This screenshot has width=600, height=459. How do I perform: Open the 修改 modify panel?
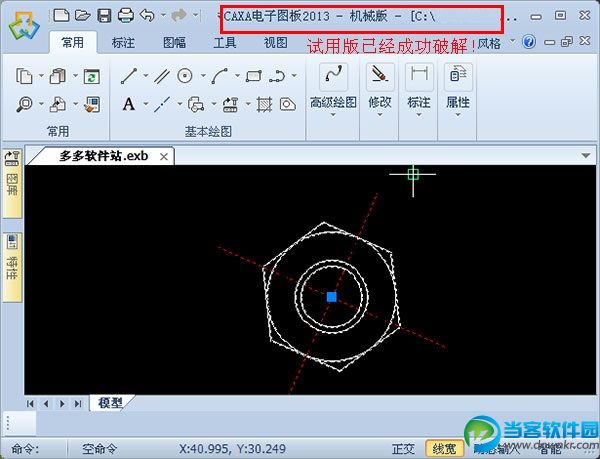coord(380,91)
